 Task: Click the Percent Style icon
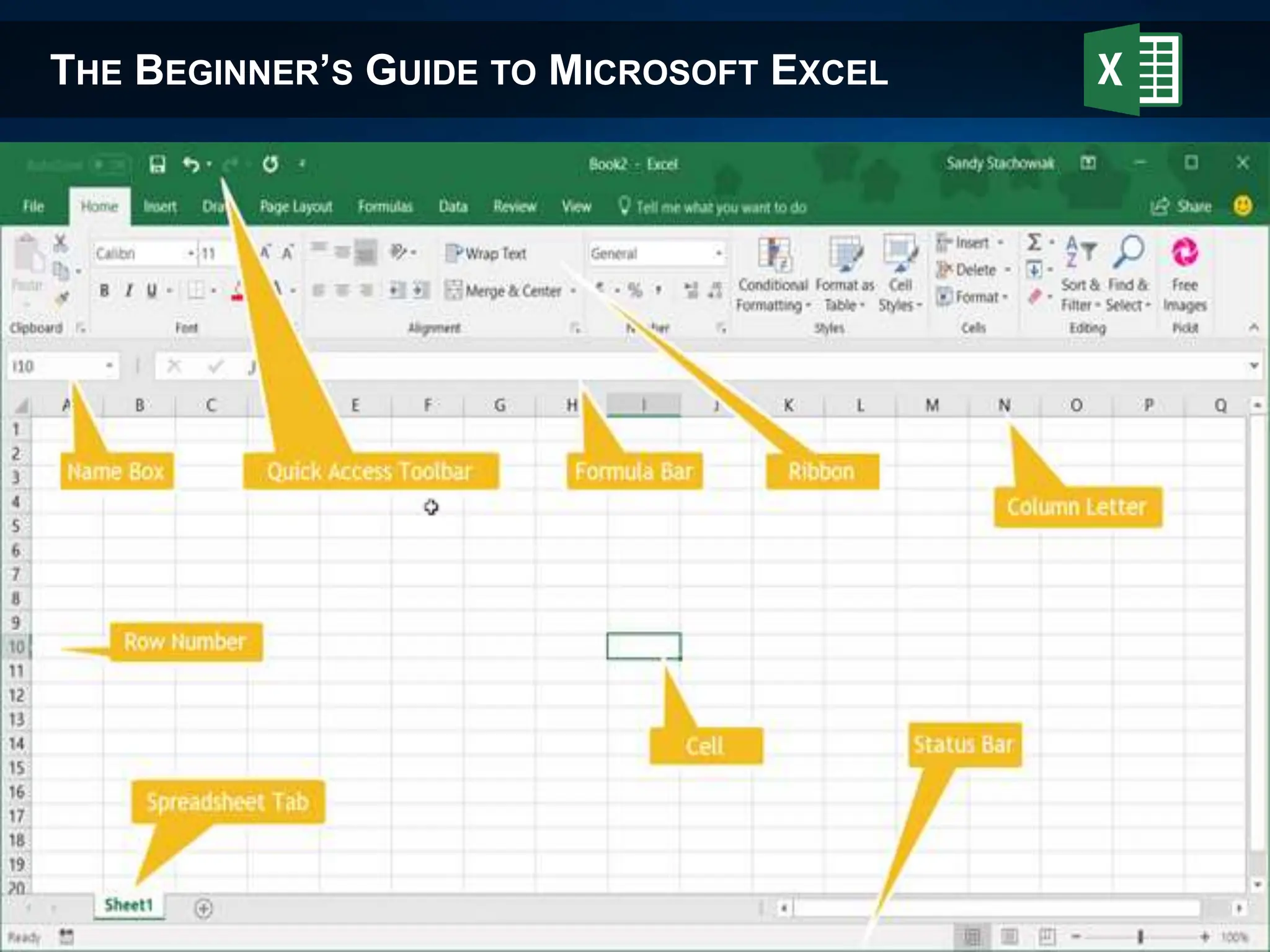(x=634, y=290)
